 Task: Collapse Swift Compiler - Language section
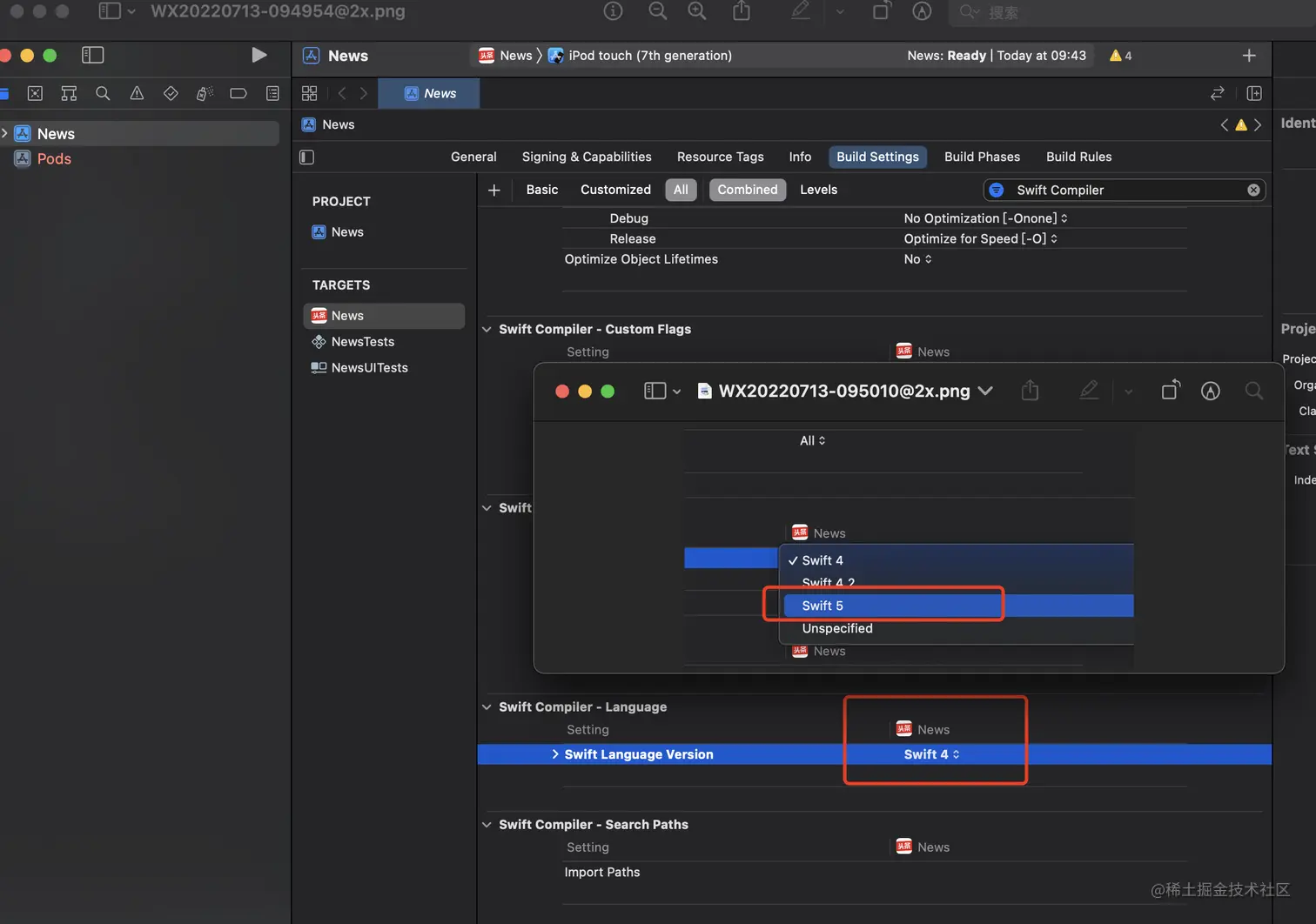pos(487,706)
